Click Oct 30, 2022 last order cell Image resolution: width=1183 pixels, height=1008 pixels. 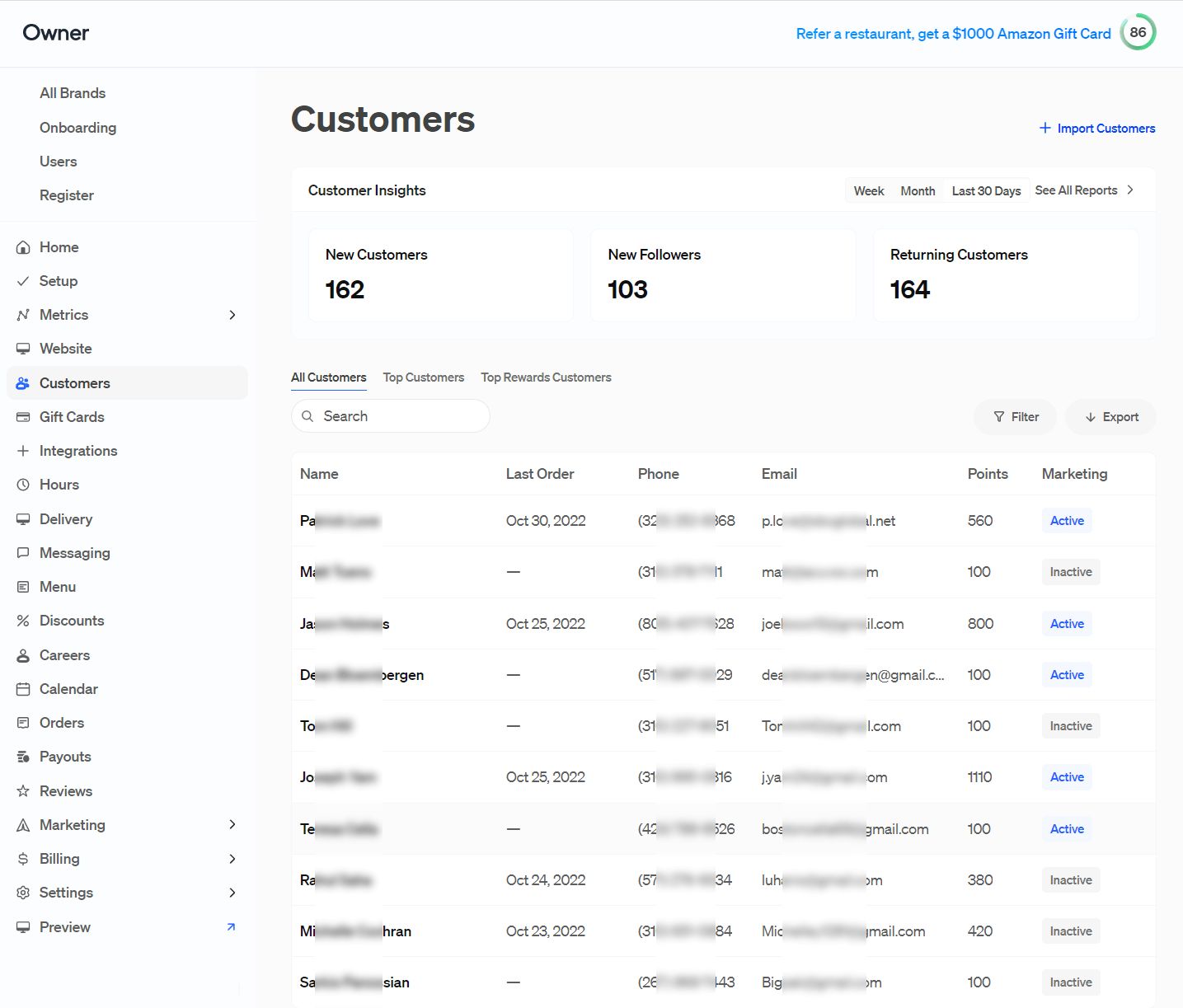pyautogui.click(x=546, y=521)
